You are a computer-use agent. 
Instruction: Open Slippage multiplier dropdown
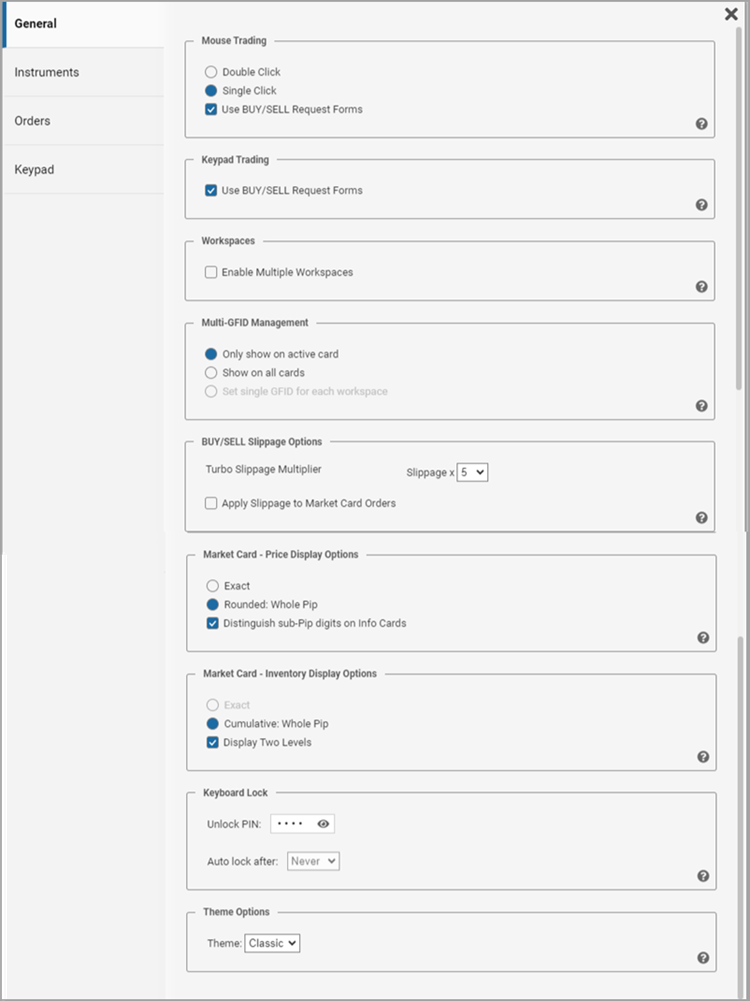pyautogui.click(x=472, y=472)
